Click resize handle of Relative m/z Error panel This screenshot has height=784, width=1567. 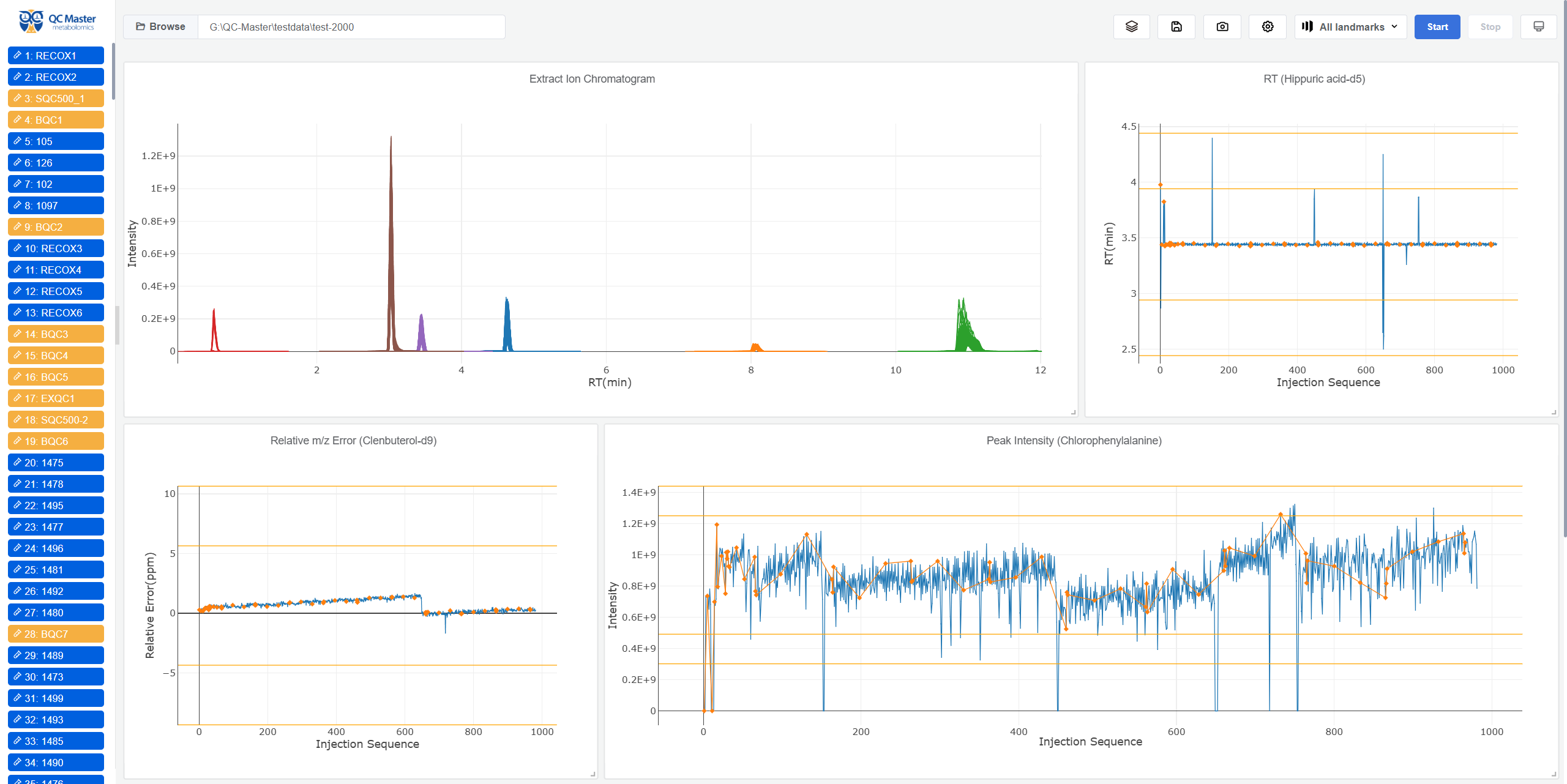pyautogui.click(x=593, y=774)
